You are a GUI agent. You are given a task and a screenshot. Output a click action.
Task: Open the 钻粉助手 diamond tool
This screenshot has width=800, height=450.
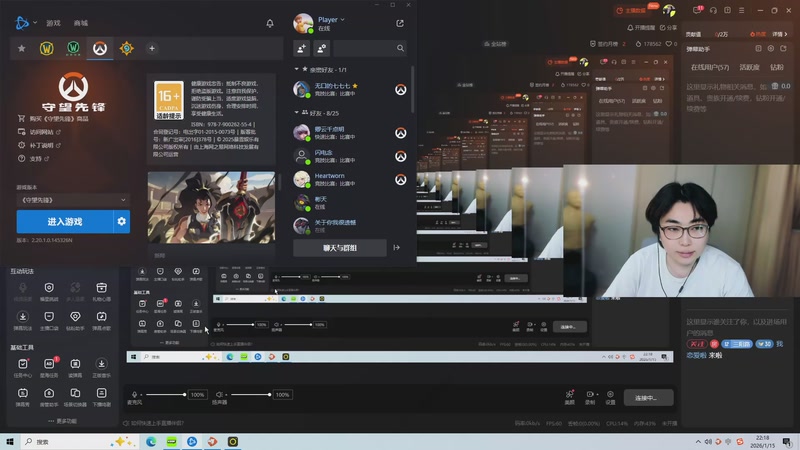75,320
